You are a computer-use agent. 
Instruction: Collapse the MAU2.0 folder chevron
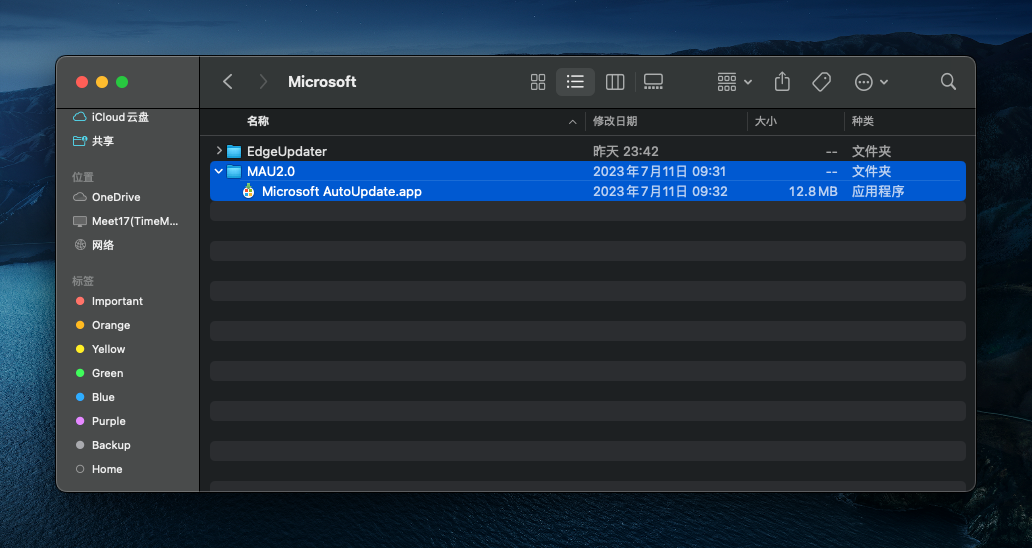click(x=219, y=171)
